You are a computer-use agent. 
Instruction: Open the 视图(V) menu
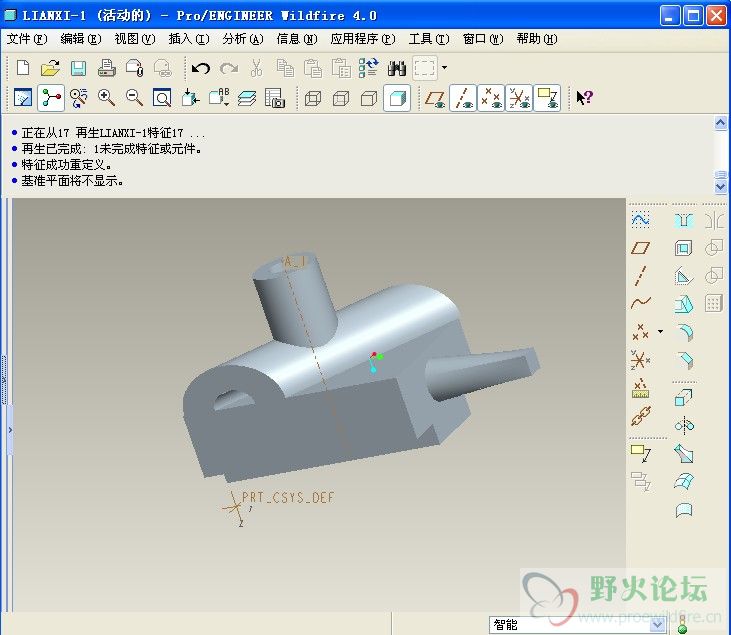click(x=135, y=39)
